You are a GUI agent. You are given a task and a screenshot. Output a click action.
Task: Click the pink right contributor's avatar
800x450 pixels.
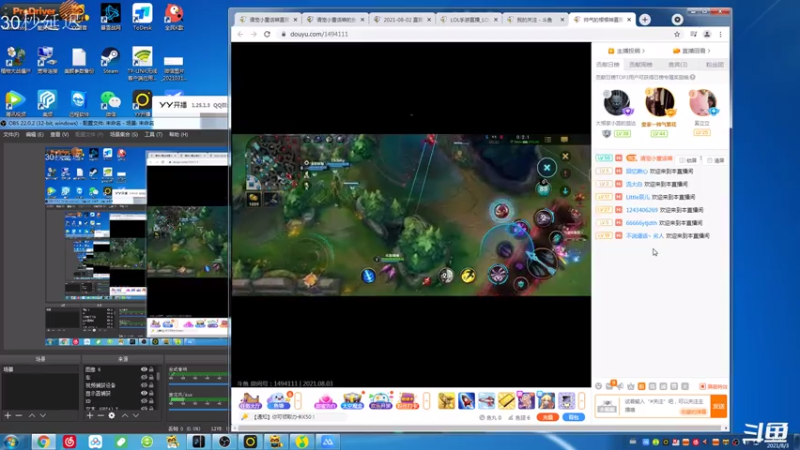pos(702,102)
